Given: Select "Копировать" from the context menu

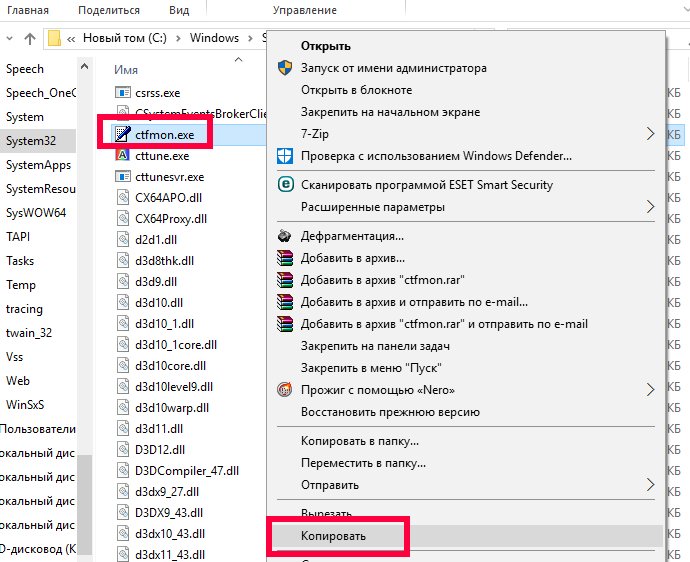Looking at the screenshot, I should pos(334,536).
